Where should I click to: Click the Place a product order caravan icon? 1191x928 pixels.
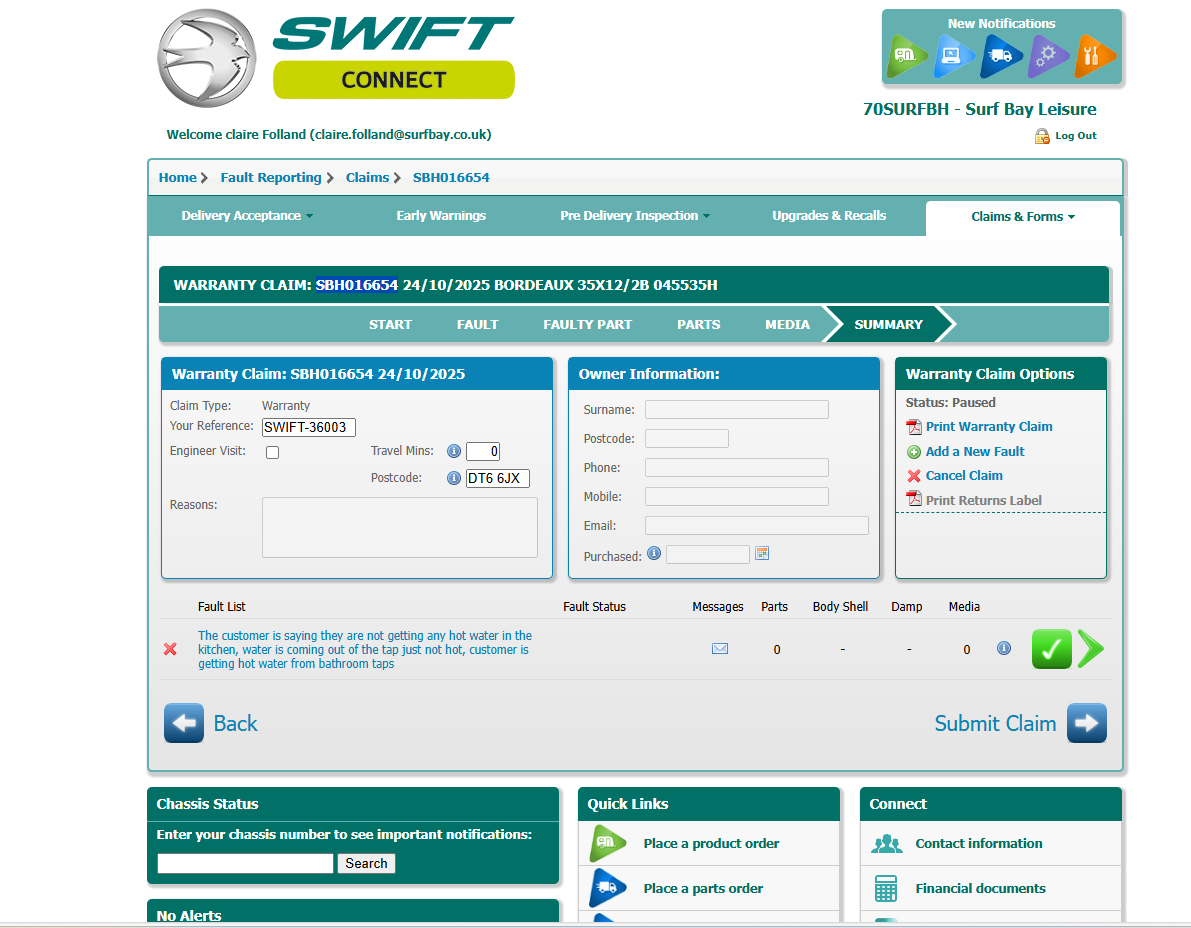[608, 844]
